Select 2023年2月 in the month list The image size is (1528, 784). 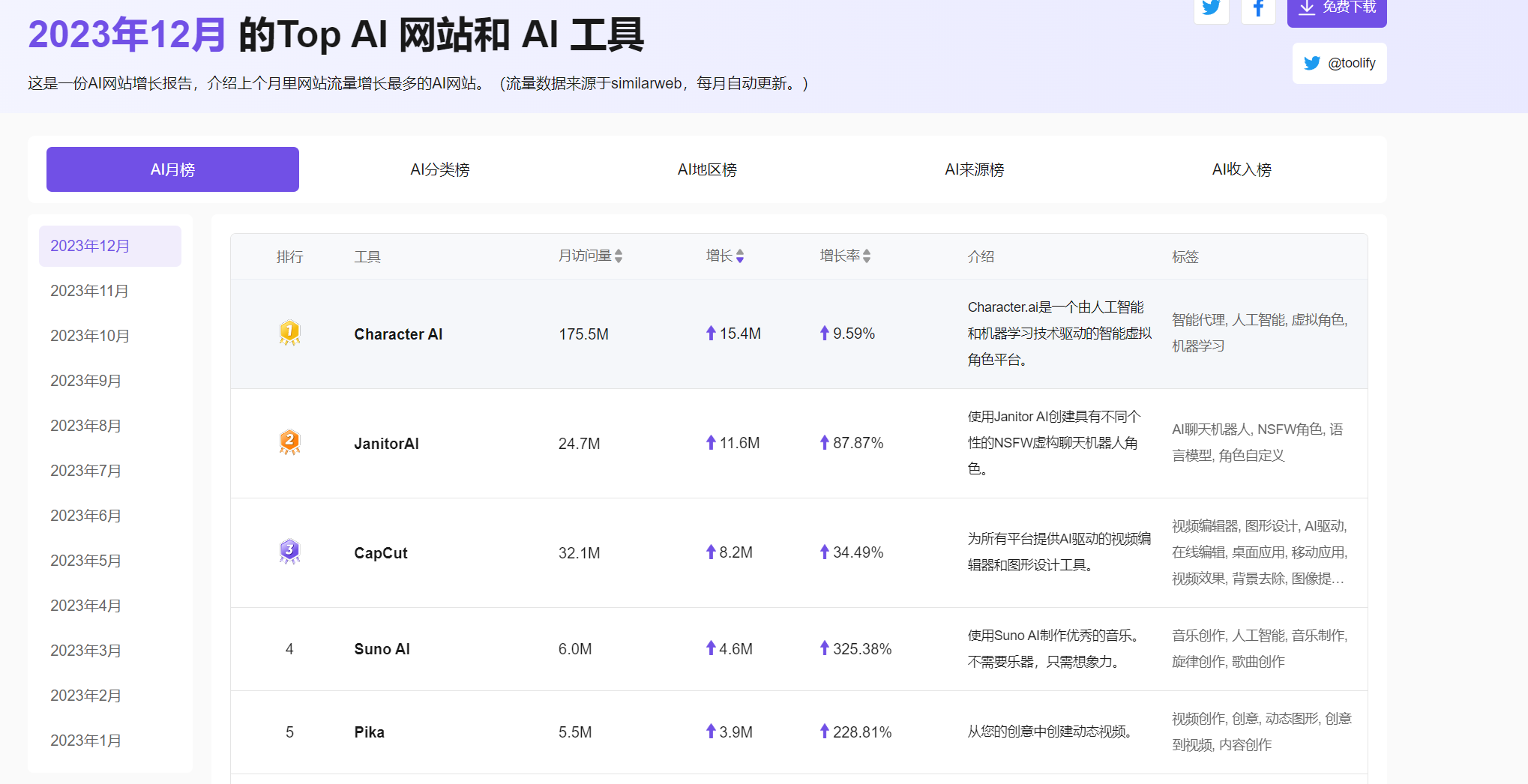coord(110,696)
